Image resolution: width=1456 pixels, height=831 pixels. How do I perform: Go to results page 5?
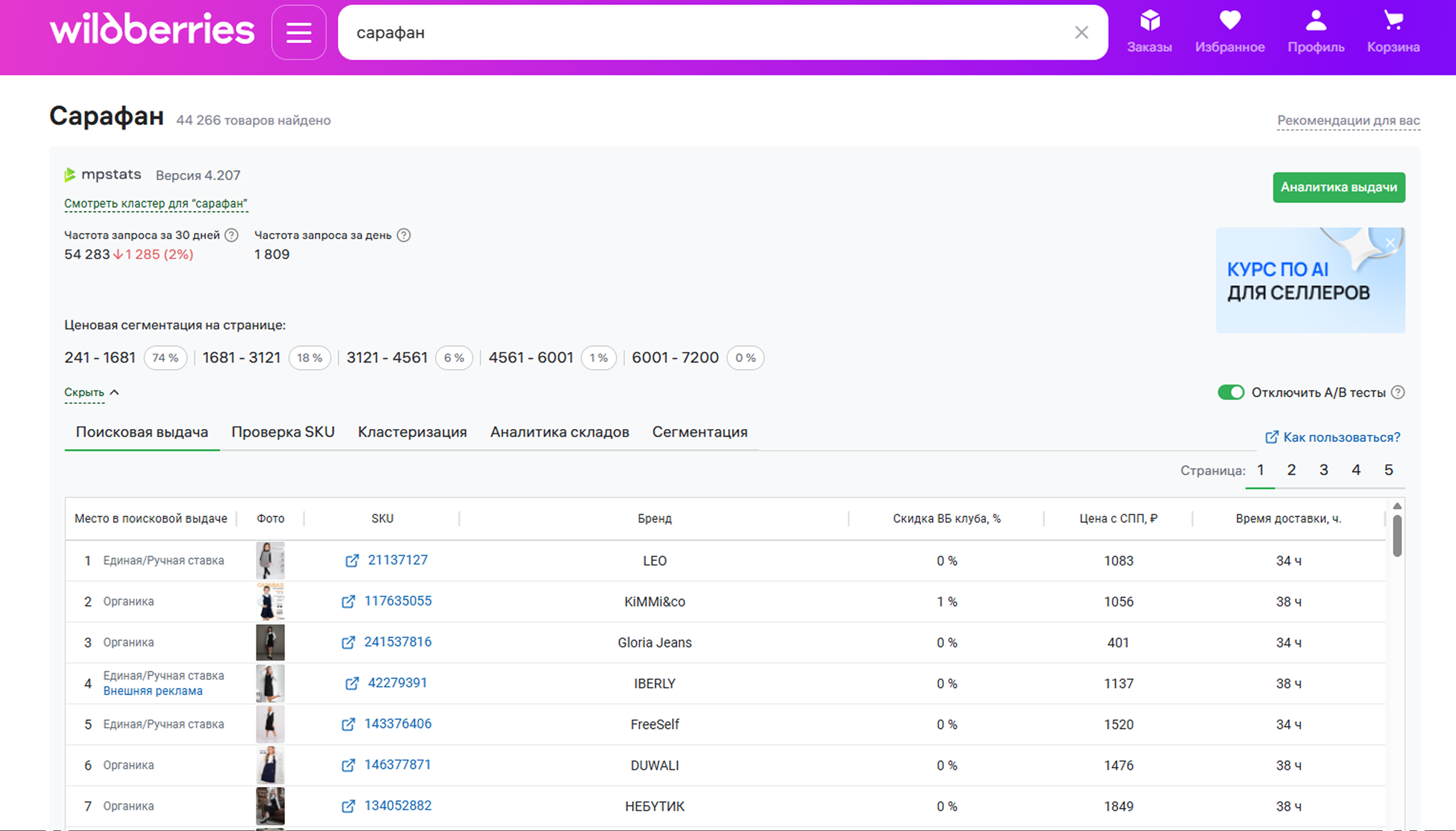[1388, 470]
